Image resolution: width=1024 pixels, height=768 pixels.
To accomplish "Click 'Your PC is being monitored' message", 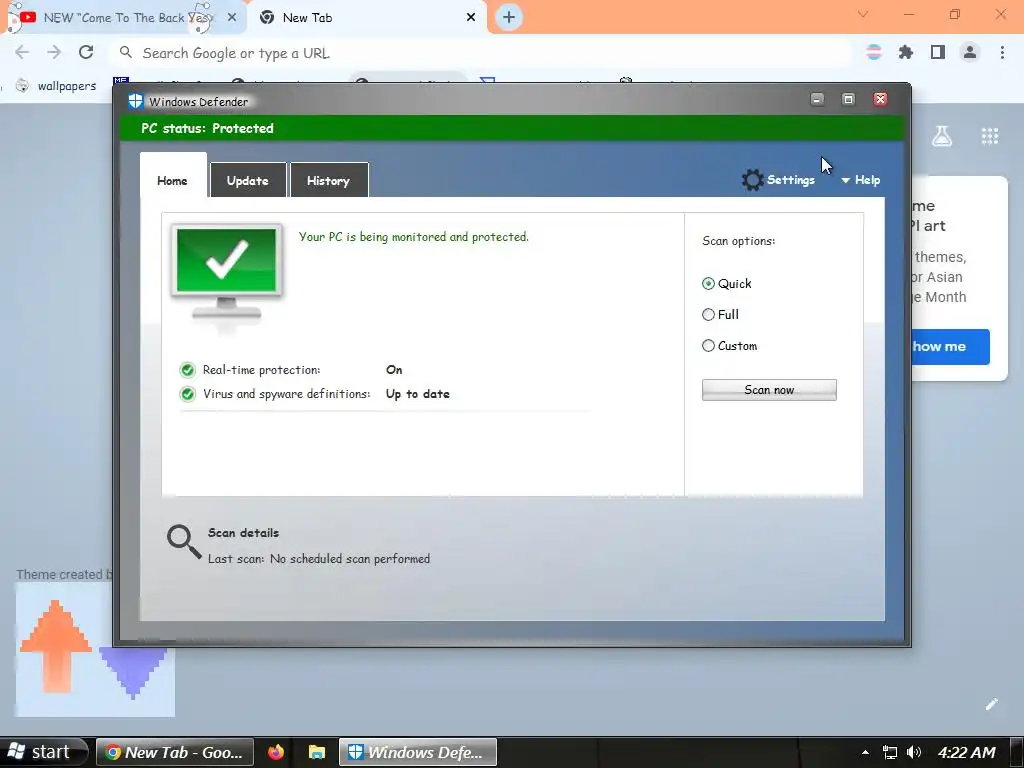I will (x=413, y=237).
